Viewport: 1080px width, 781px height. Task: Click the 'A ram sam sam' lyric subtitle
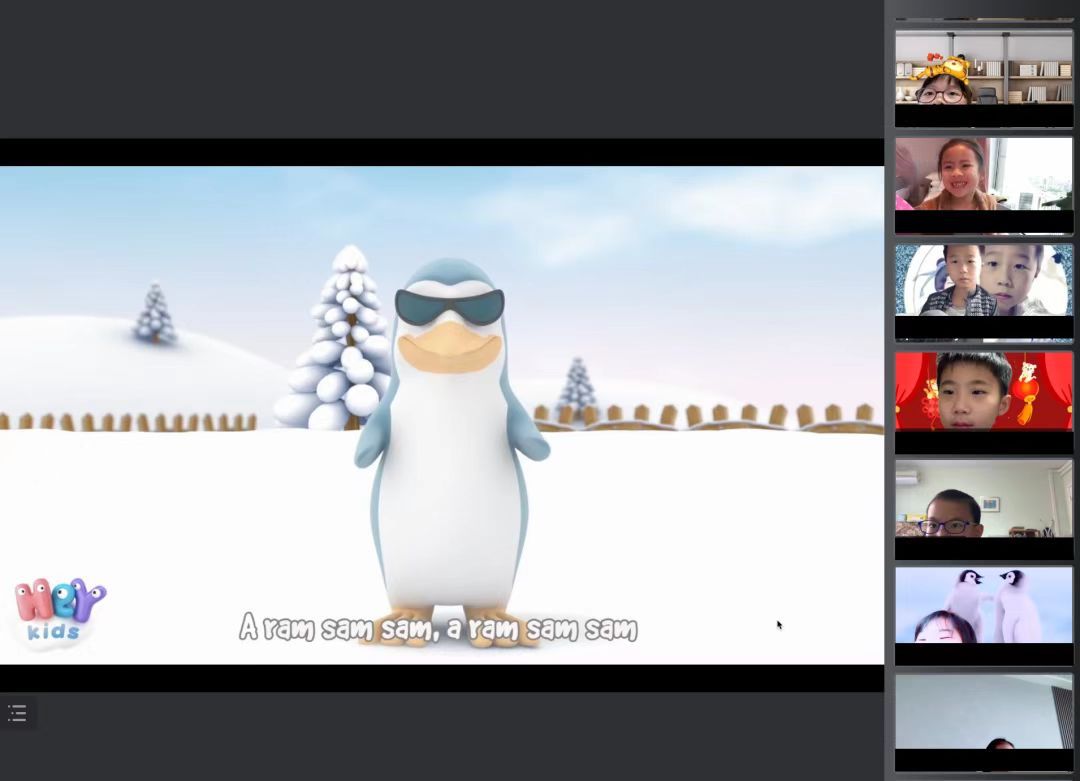point(438,627)
